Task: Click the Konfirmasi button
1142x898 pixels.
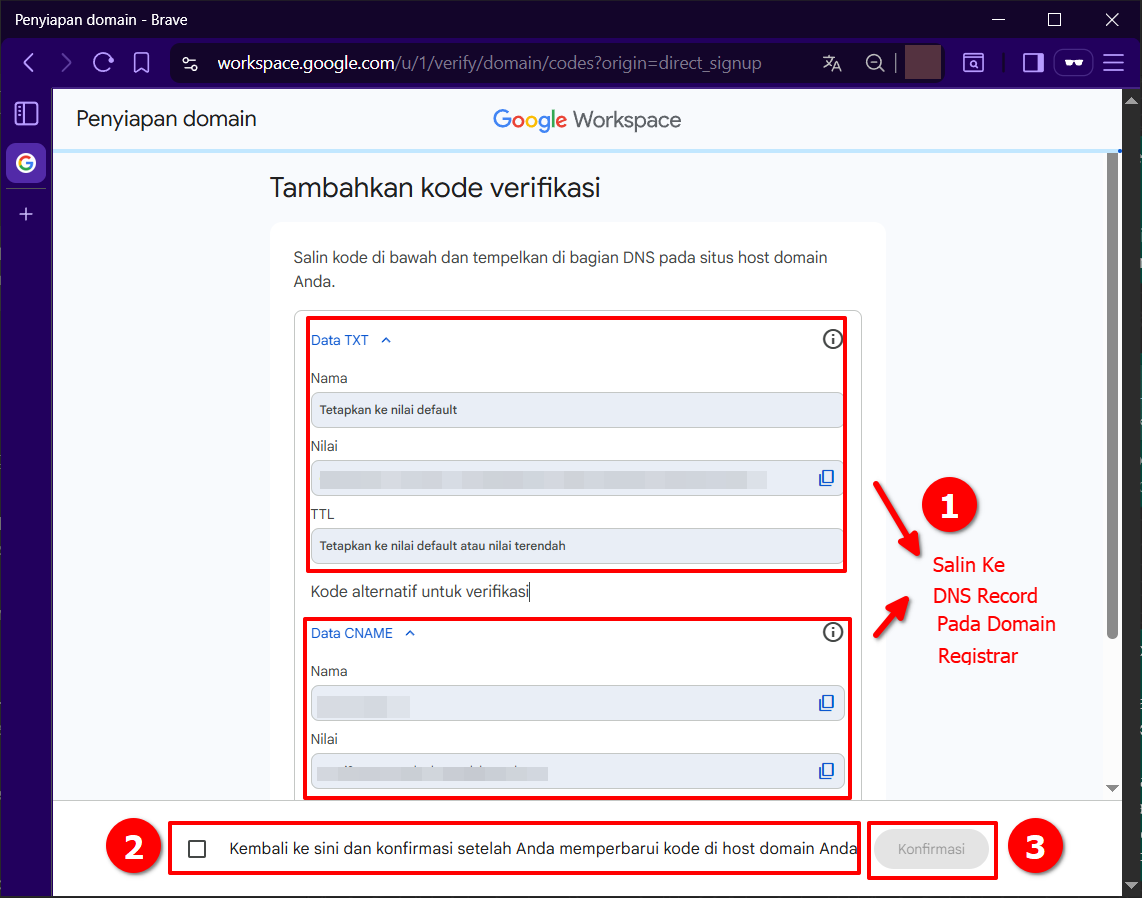Action: coord(931,849)
